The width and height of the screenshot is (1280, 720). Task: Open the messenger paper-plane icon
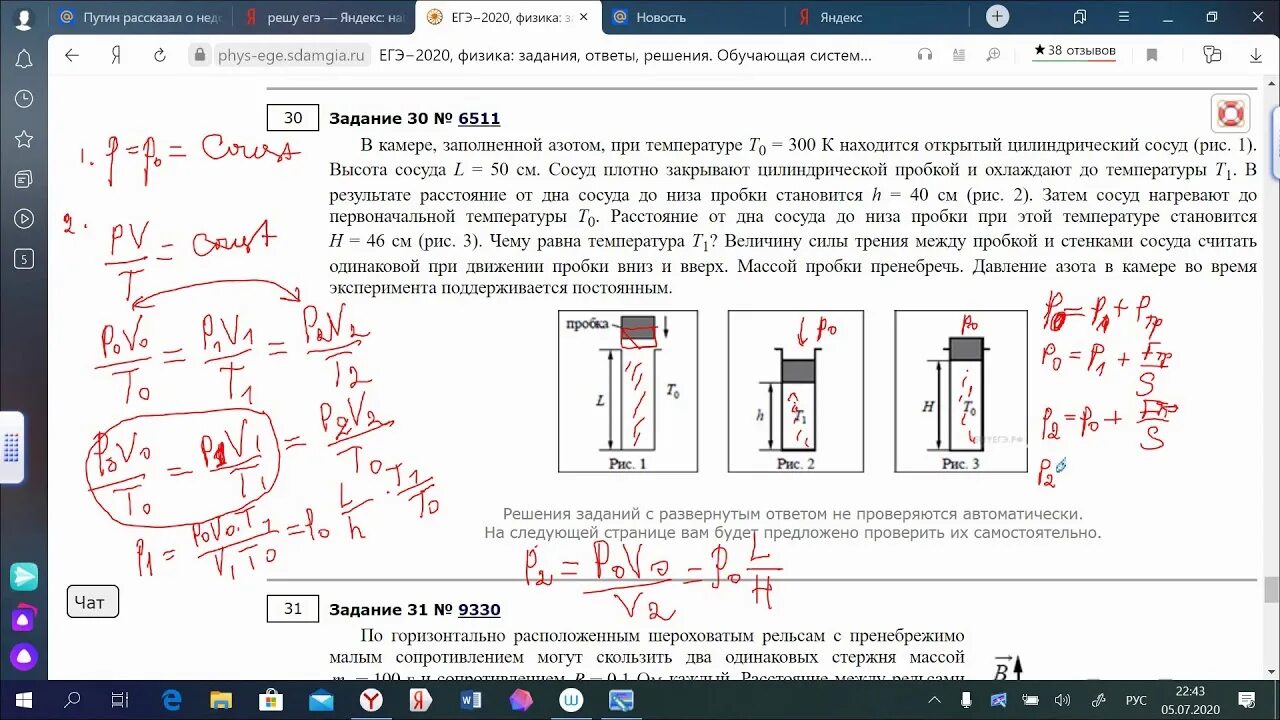[x=24, y=576]
